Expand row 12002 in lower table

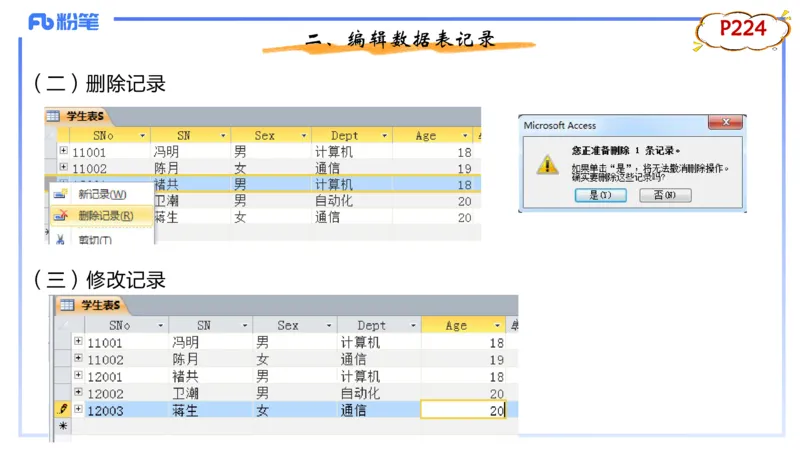78,392
